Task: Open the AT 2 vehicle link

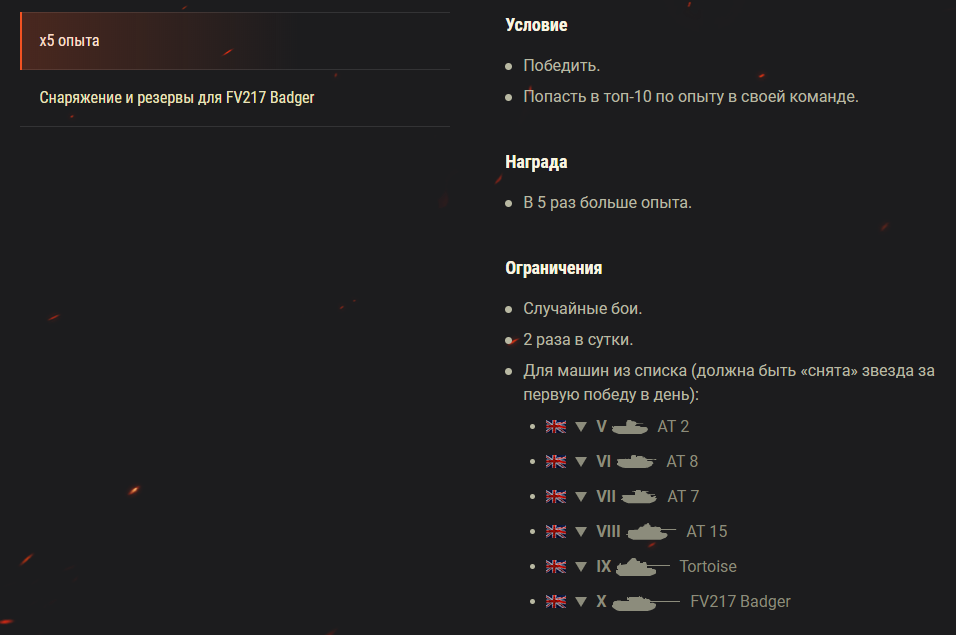Action: point(673,427)
